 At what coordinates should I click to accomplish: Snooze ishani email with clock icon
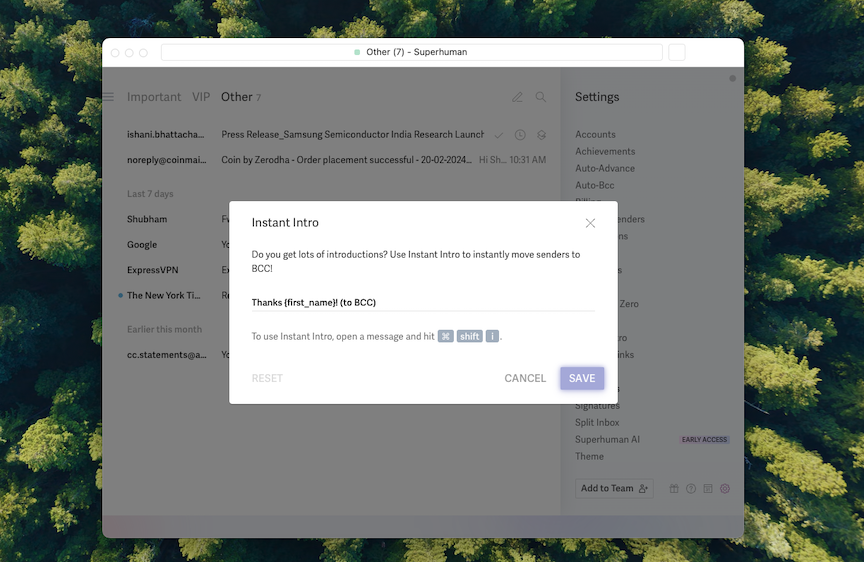coord(520,135)
